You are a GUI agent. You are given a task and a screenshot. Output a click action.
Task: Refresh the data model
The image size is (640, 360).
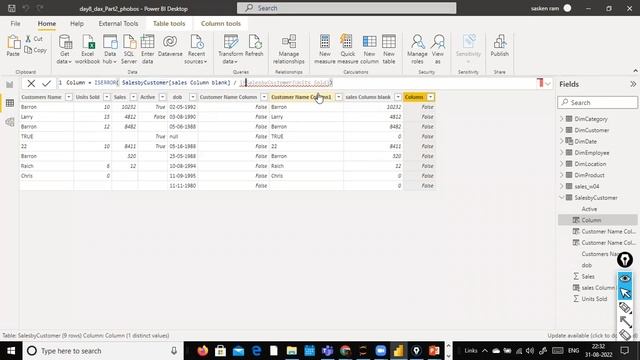(x=254, y=45)
